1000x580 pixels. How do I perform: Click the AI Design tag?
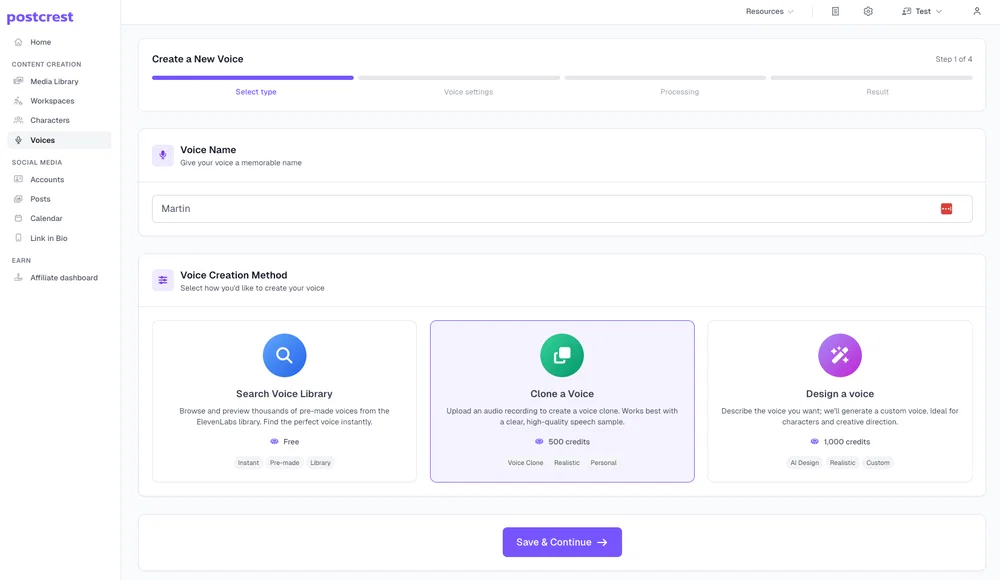804,463
